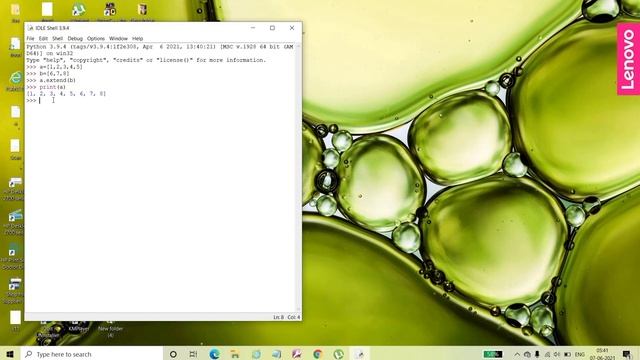This screenshot has width=640, height=360.
Task: Open the Debug menu
Action: (x=75, y=38)
